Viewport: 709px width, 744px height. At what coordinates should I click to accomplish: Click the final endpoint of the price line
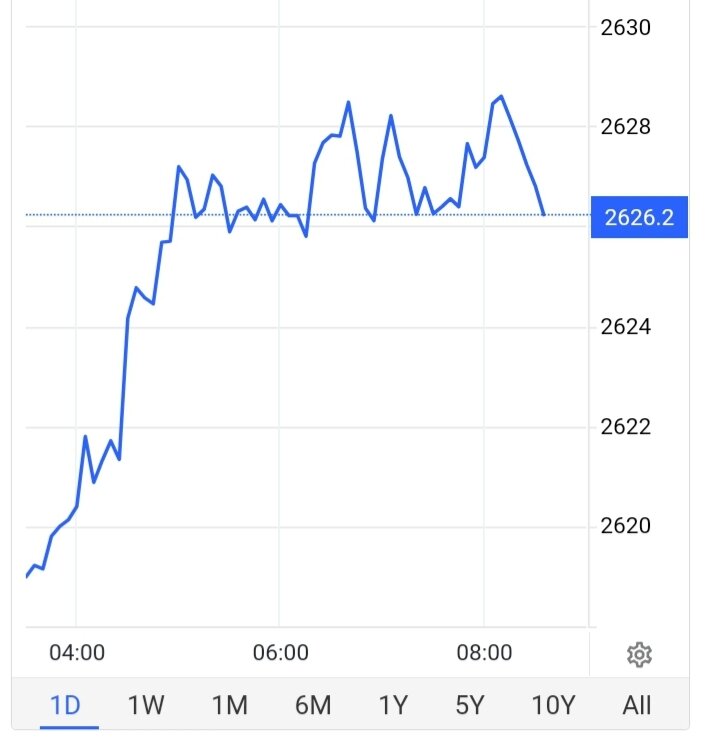coord(544,215)
